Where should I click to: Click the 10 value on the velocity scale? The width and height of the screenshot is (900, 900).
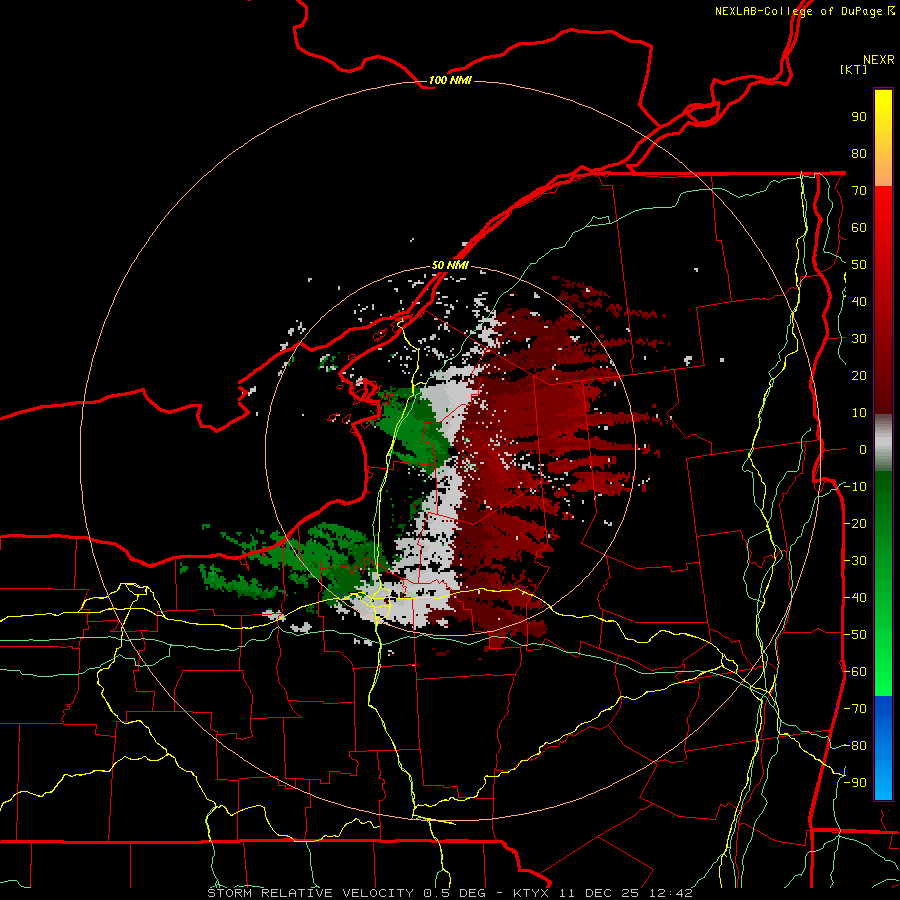click(859, 413)
